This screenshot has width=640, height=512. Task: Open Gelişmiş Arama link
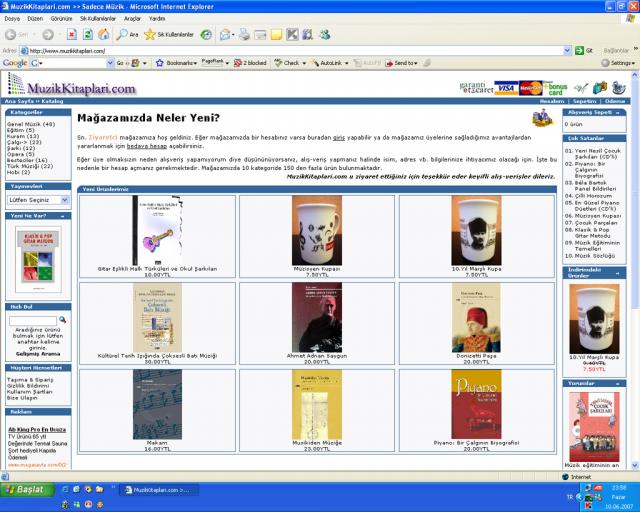click(38, 354)
